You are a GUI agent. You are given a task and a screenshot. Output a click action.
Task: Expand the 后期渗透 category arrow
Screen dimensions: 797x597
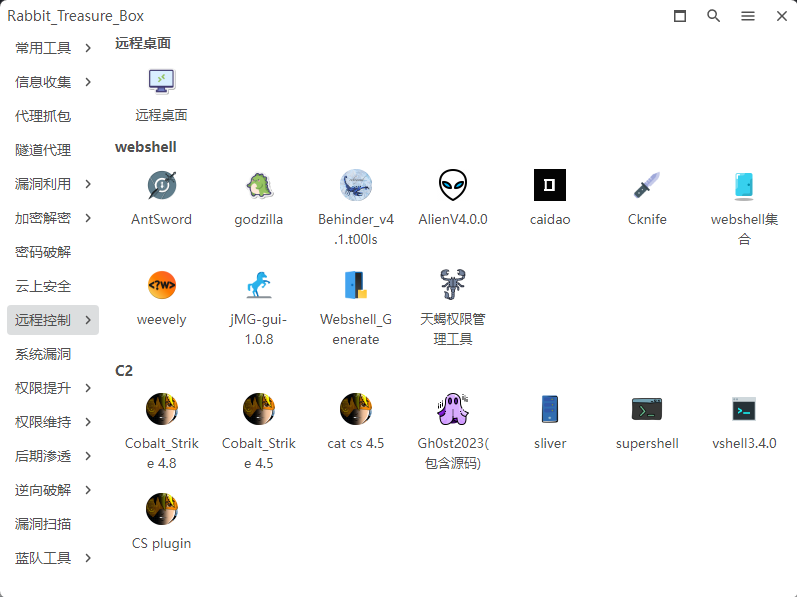tap(88, 456)
